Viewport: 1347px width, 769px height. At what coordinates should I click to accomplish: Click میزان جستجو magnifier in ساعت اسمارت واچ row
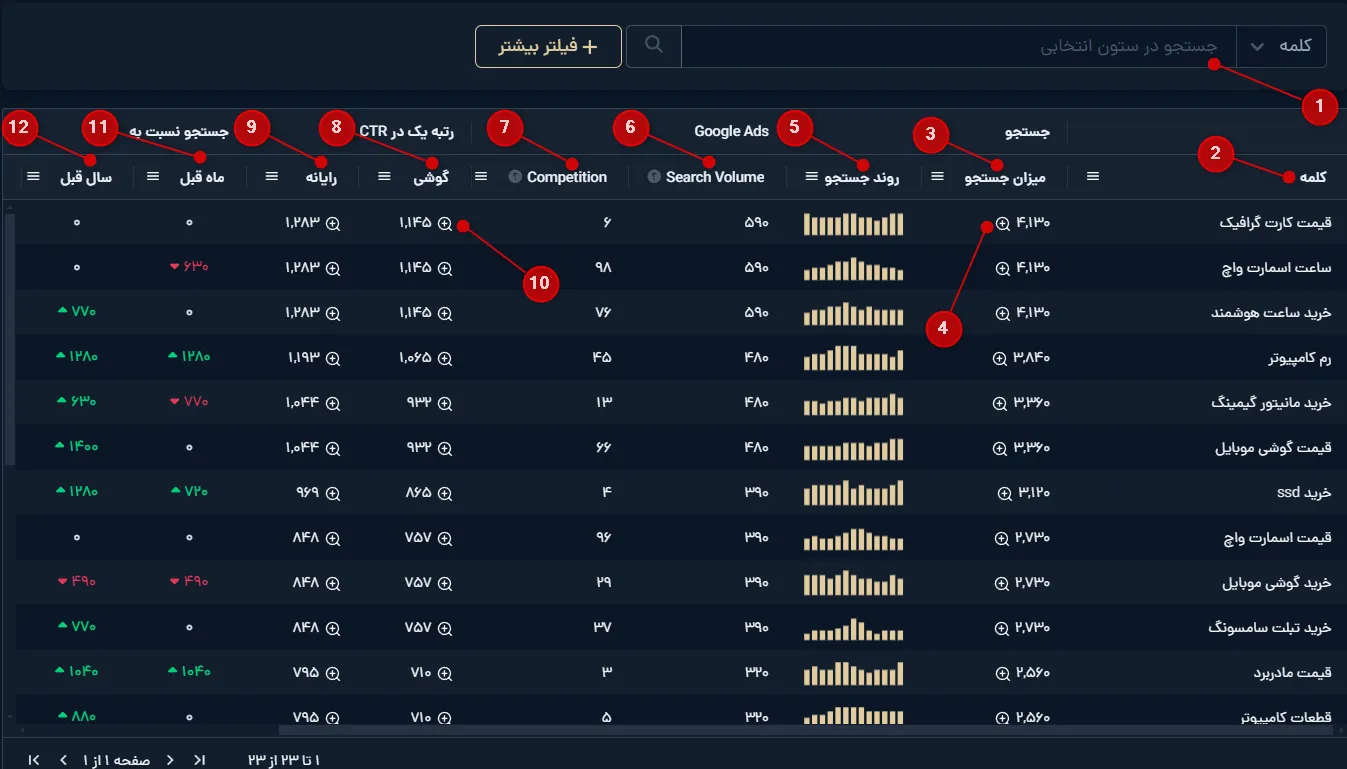pyautogui.click(x=1003, y=268)
